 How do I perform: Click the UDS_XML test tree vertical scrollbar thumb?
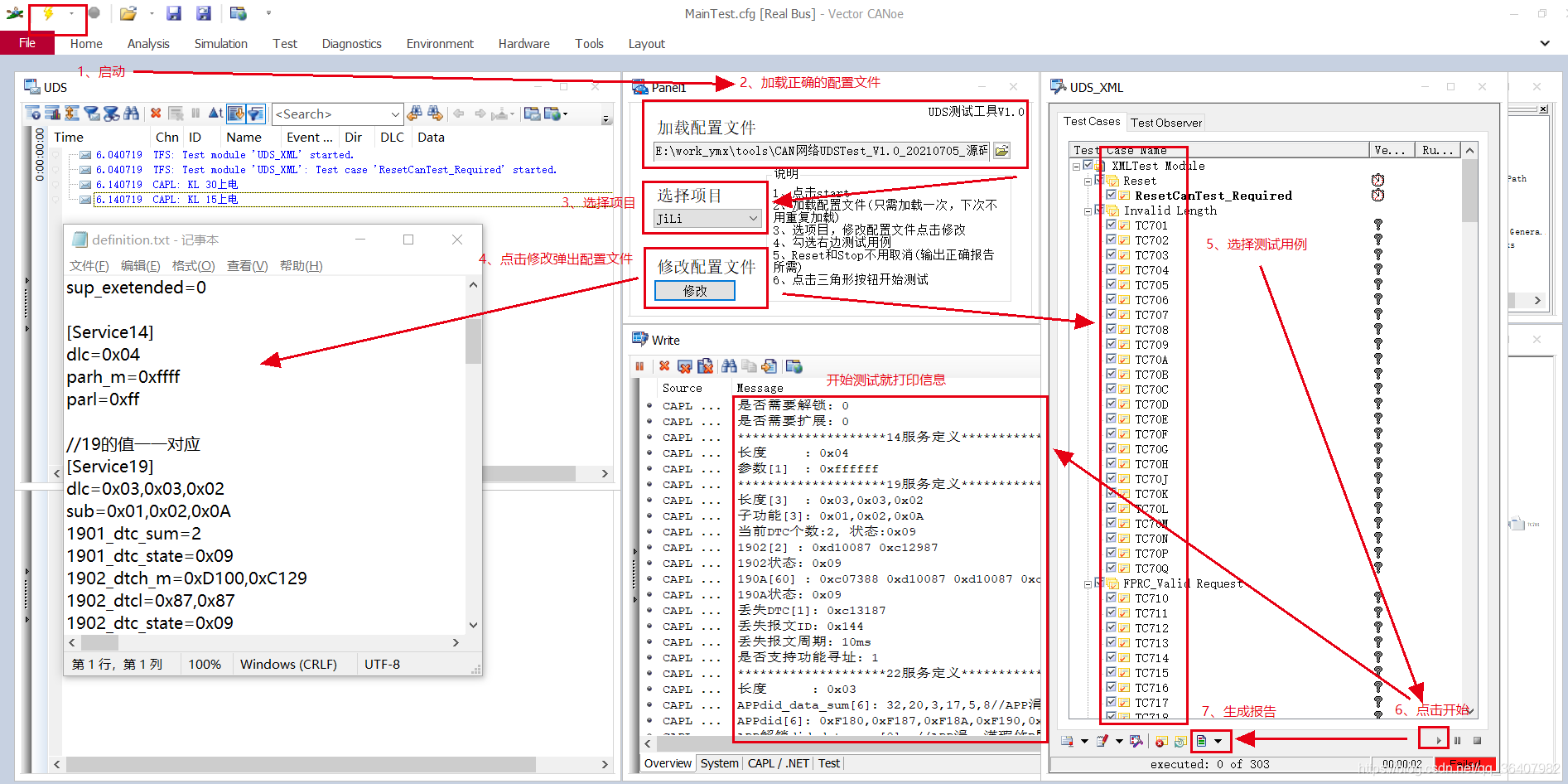pos(1469,191)
